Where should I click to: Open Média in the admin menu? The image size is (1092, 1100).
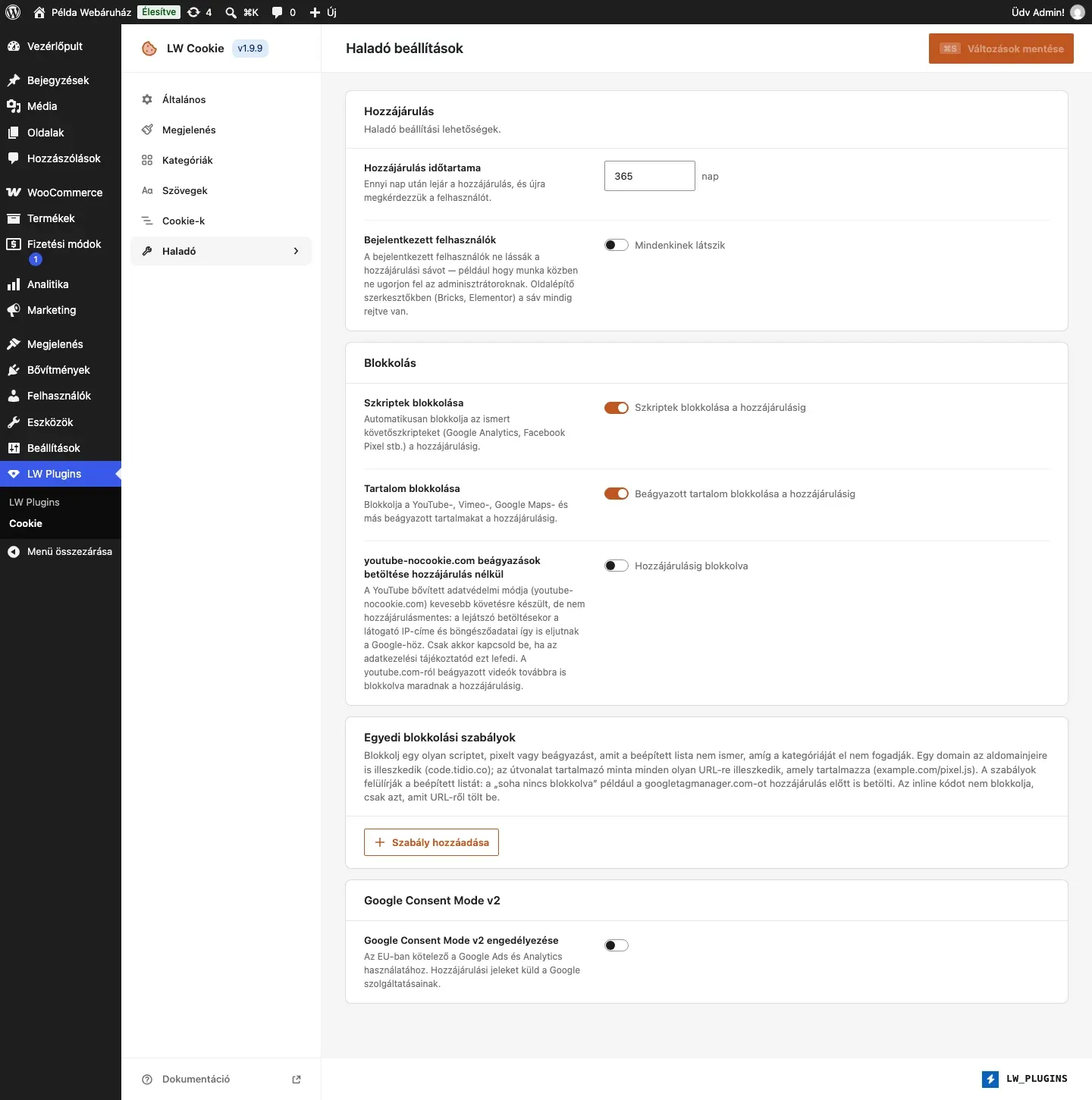61,106
